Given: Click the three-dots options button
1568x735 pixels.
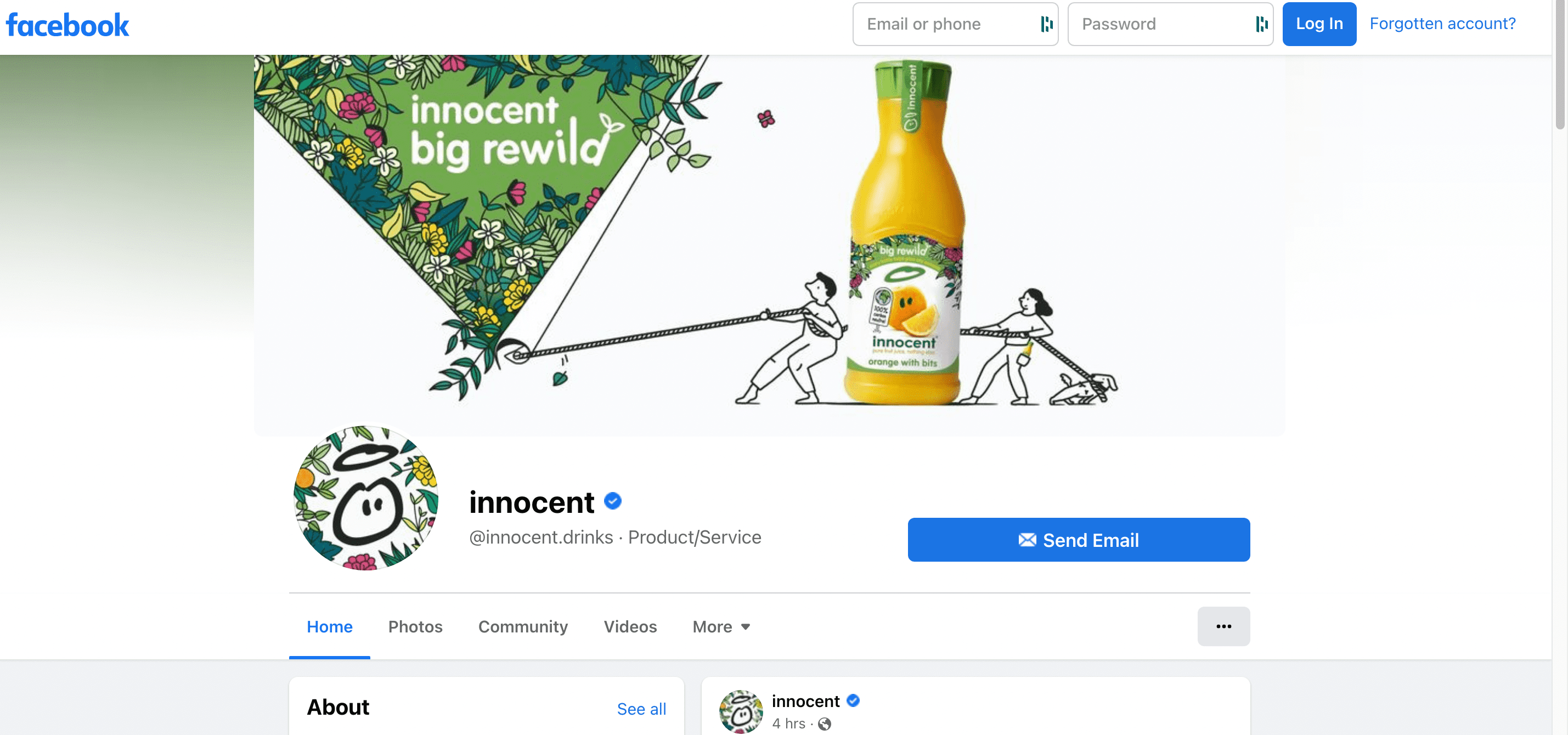Looking at the screenshot, I should pyautogui.click(x=1223, y=626).
